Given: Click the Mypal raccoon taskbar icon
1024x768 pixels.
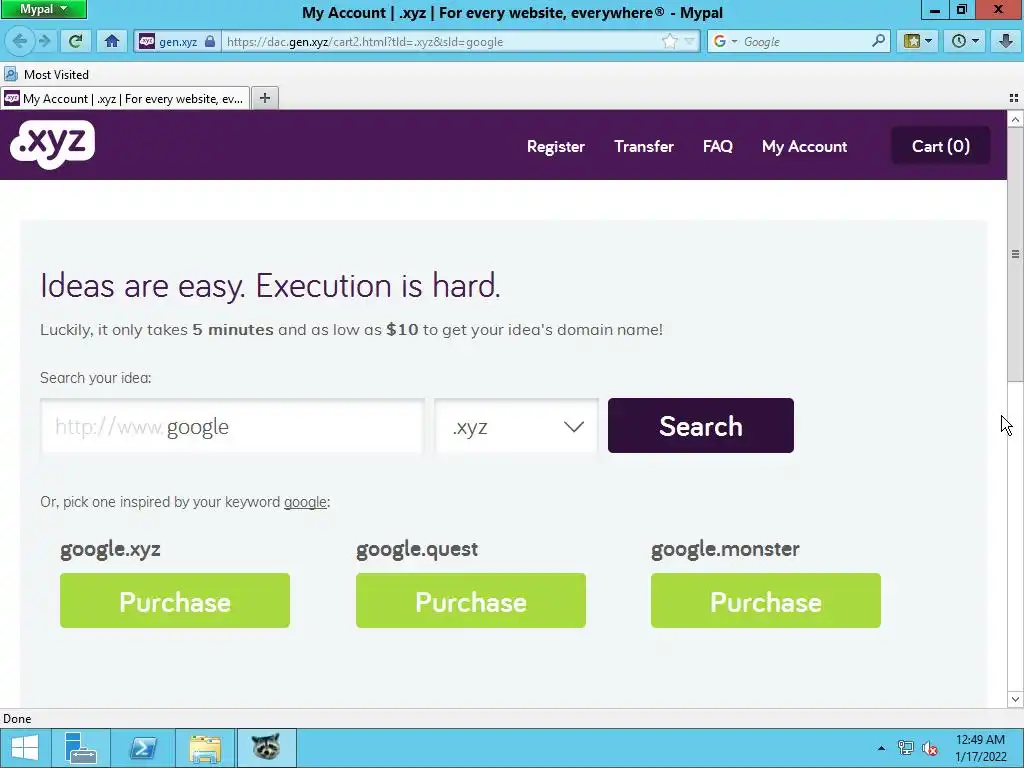Looking at the screenshot, I should tap(266, 748).
